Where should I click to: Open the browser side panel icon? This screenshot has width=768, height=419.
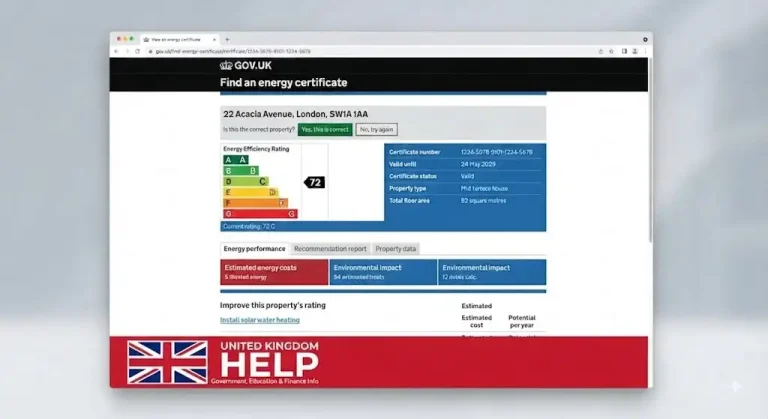(624, 51)
